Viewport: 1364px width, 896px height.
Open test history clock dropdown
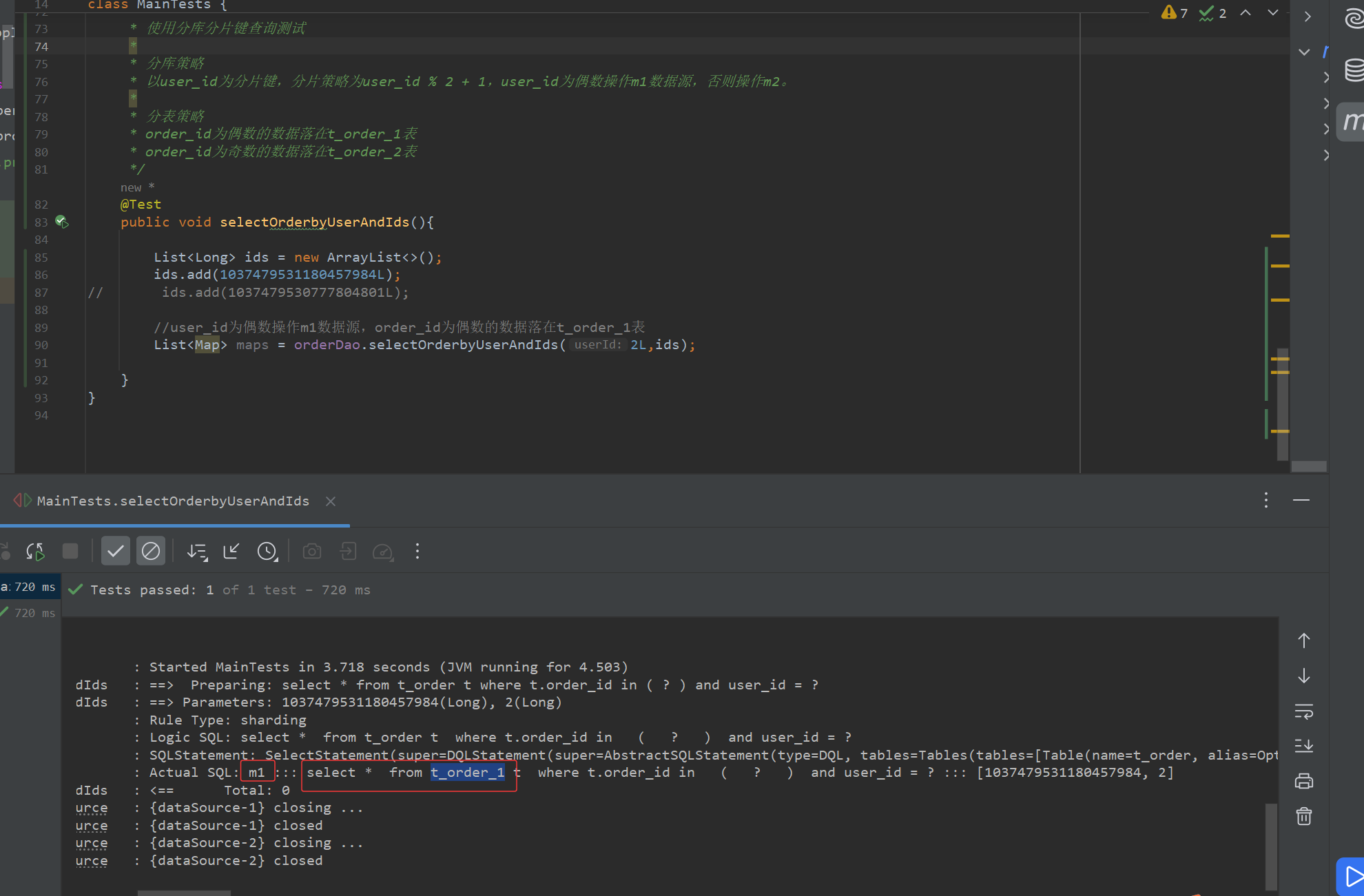tap(267, 551)
